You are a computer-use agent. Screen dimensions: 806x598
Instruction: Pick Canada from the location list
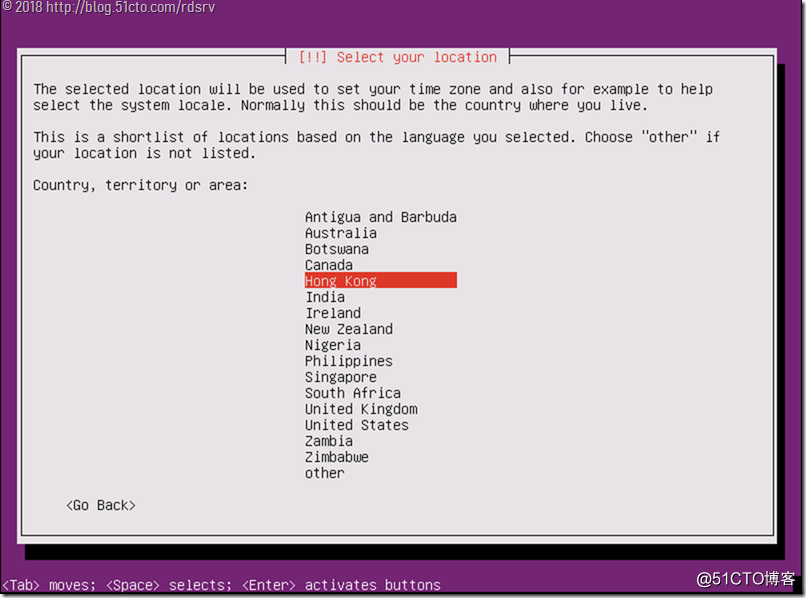tap(328, 265)
